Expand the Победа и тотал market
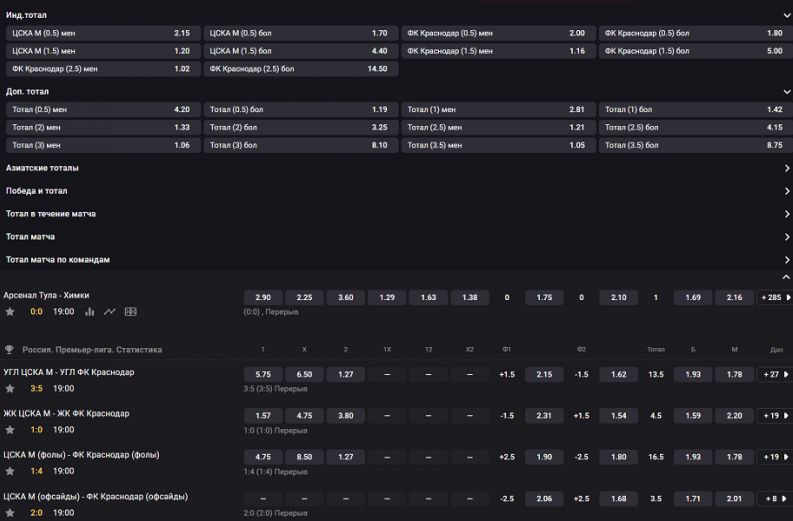 787,191
